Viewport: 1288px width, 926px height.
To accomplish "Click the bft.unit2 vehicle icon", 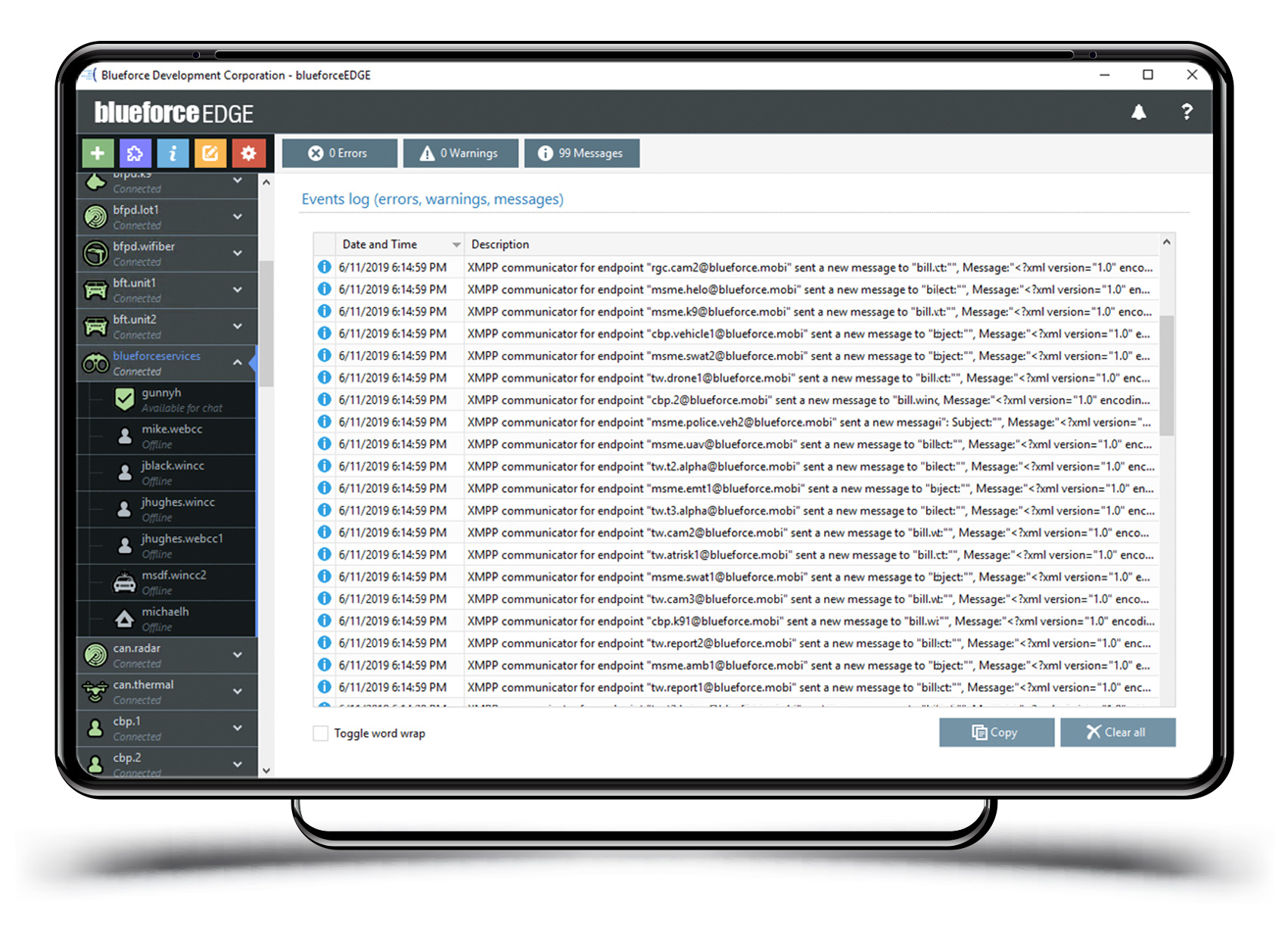I will click(x=95, y=326).
